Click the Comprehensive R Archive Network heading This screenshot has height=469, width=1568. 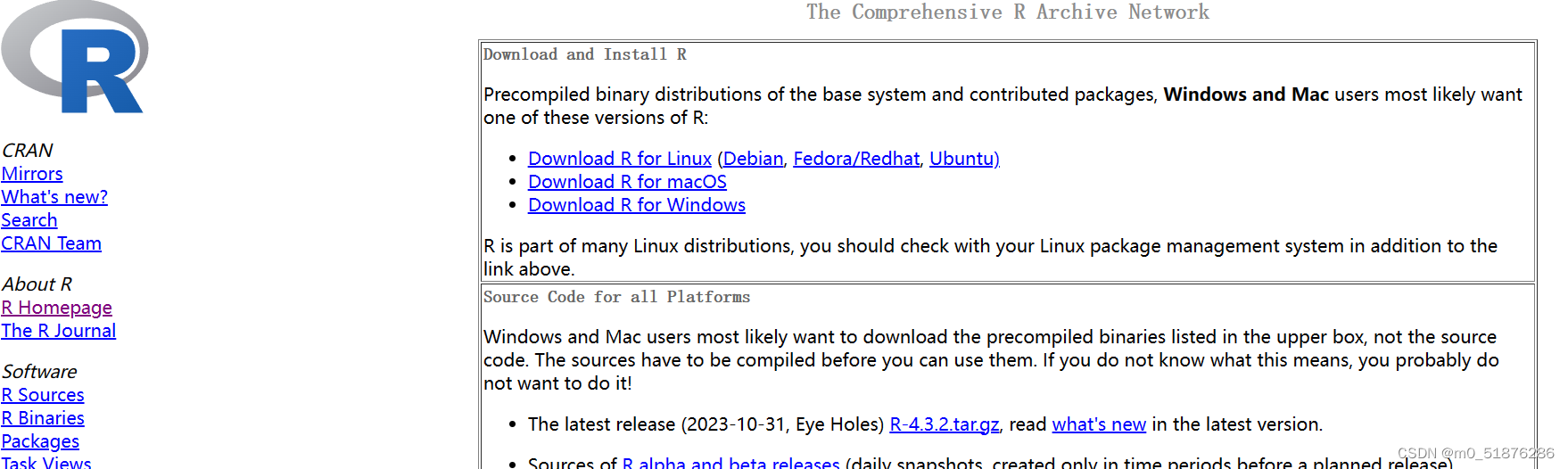[1008, 12]
